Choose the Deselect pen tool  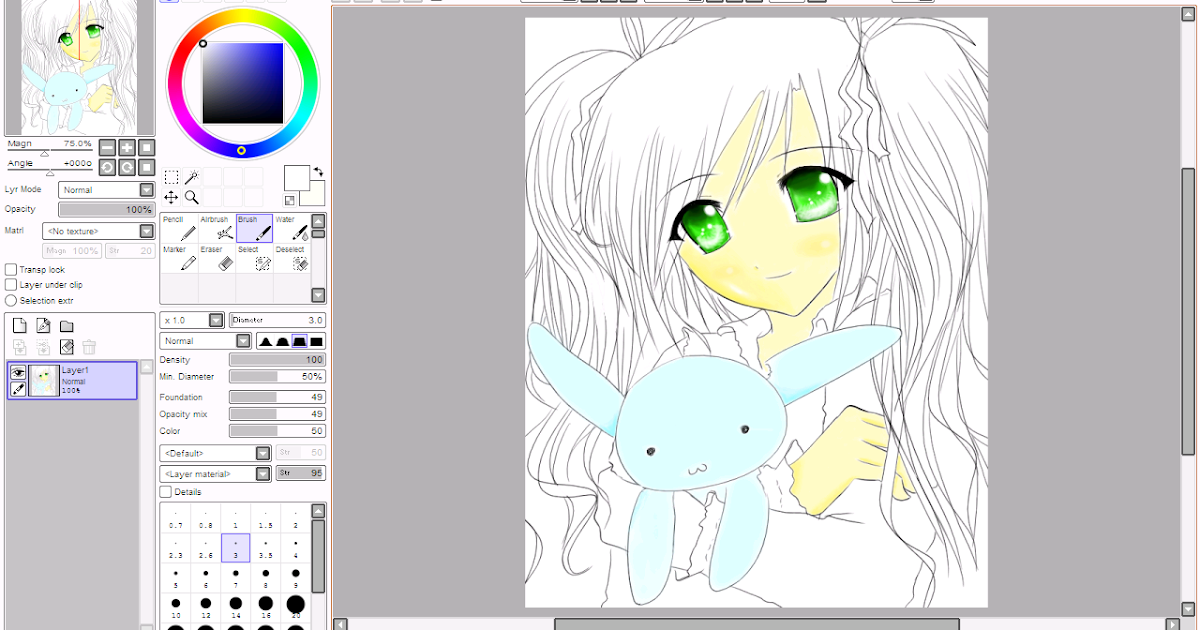click(x=291, y=259)
